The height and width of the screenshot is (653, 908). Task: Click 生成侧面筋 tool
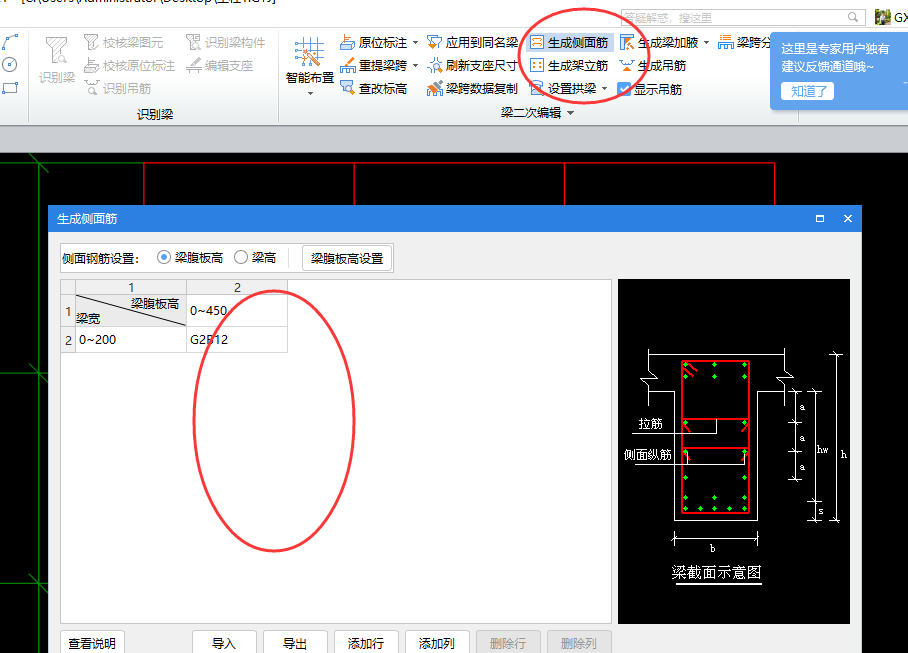[569, 42]
